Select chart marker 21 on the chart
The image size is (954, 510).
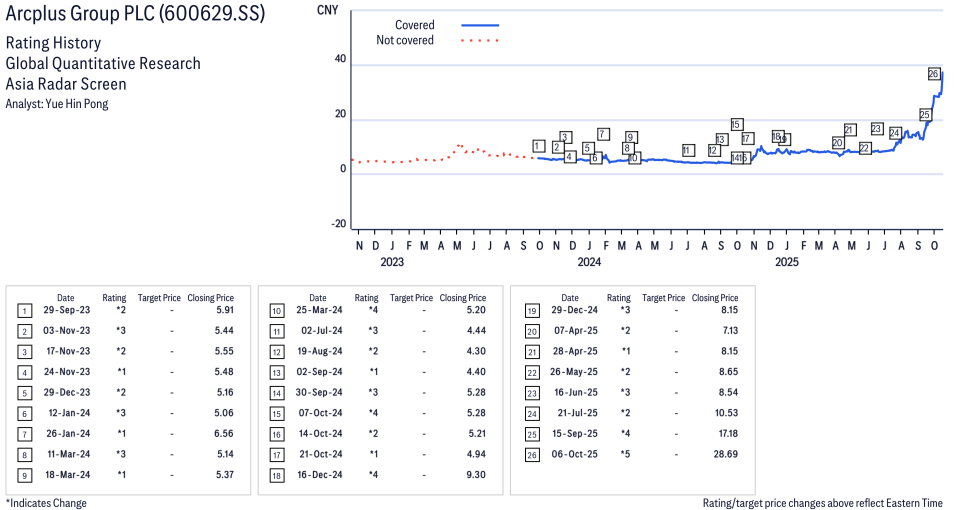click(x=849, y=130)
